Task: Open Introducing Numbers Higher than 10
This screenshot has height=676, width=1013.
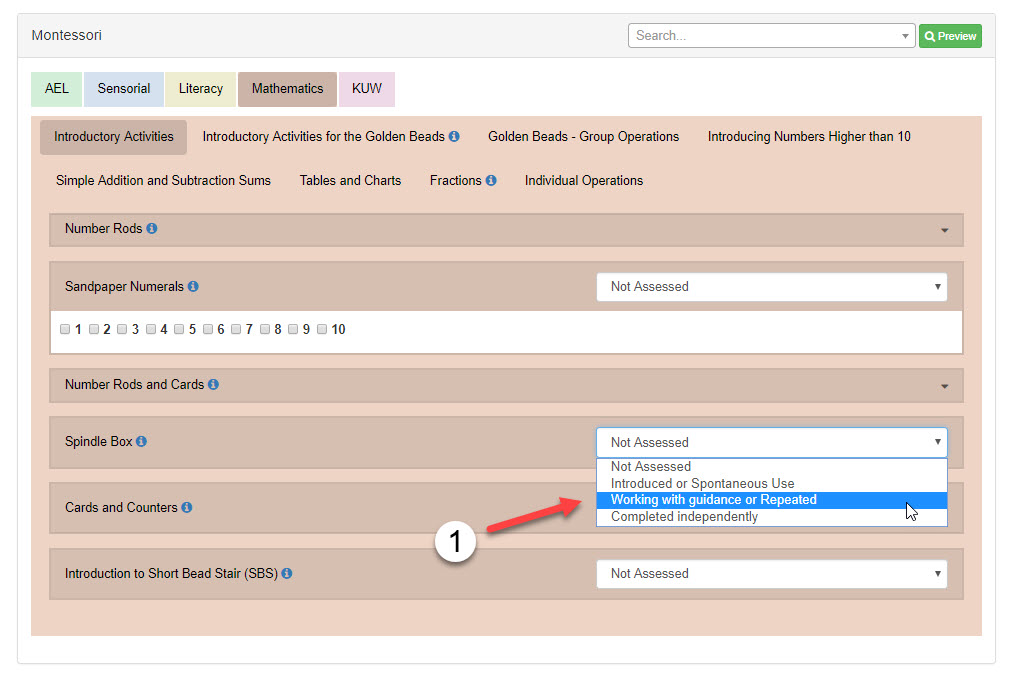Action: pyautogui.click(x=809, y=136)
